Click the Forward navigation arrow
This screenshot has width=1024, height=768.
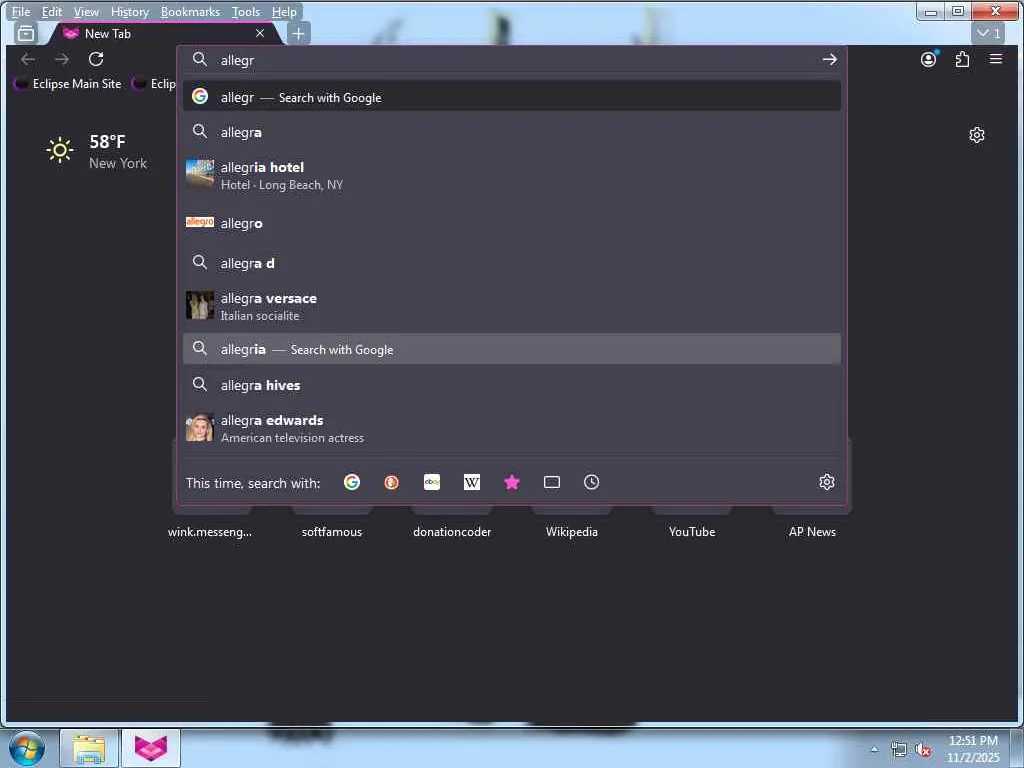tap(62, 59)
